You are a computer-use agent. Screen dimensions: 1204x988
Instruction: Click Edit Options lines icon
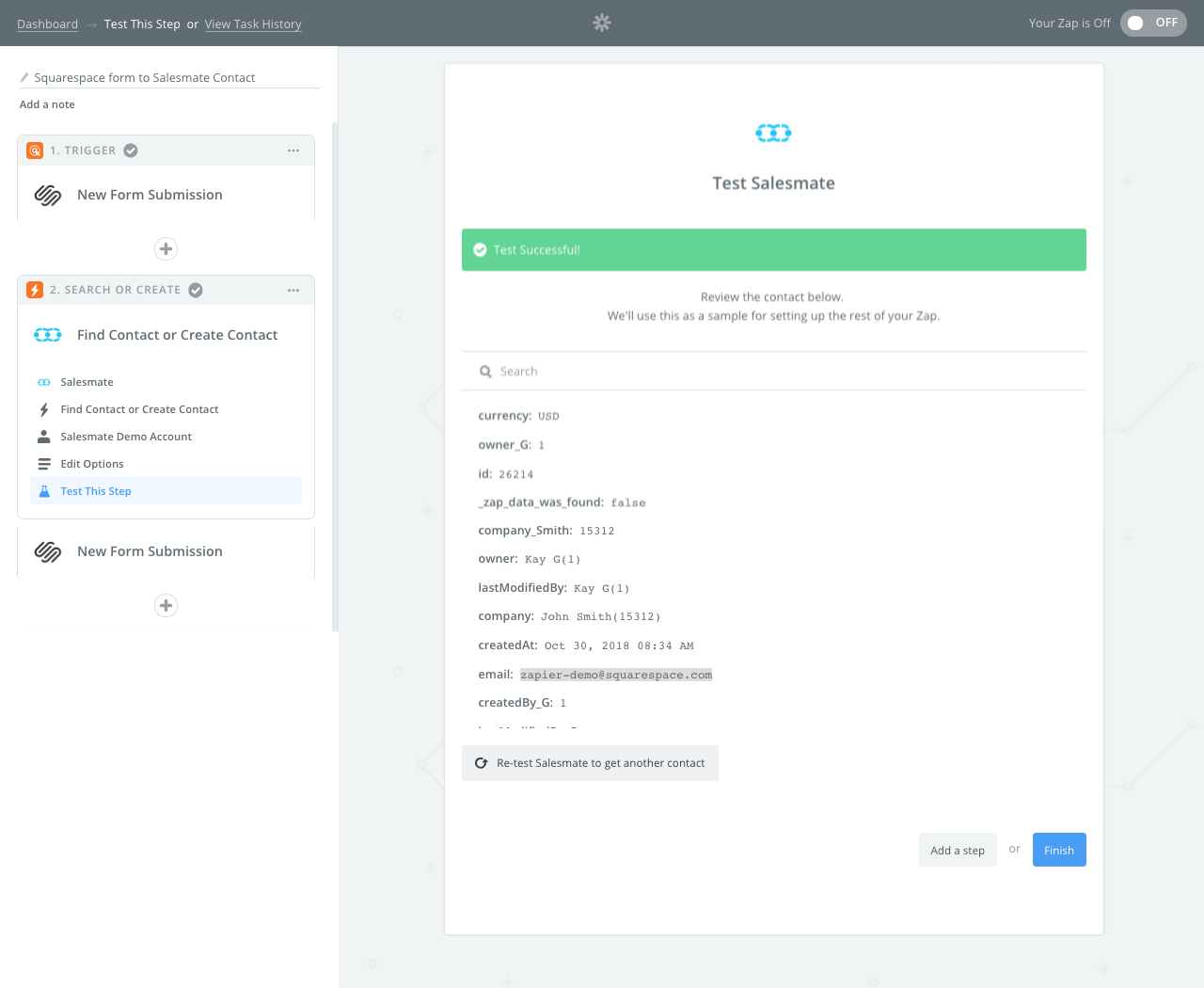[x=44, y=464]
